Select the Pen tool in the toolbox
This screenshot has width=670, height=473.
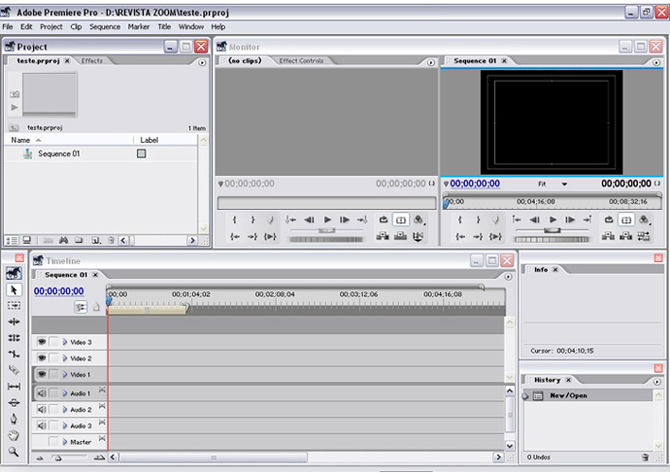(x=14, y=418)
